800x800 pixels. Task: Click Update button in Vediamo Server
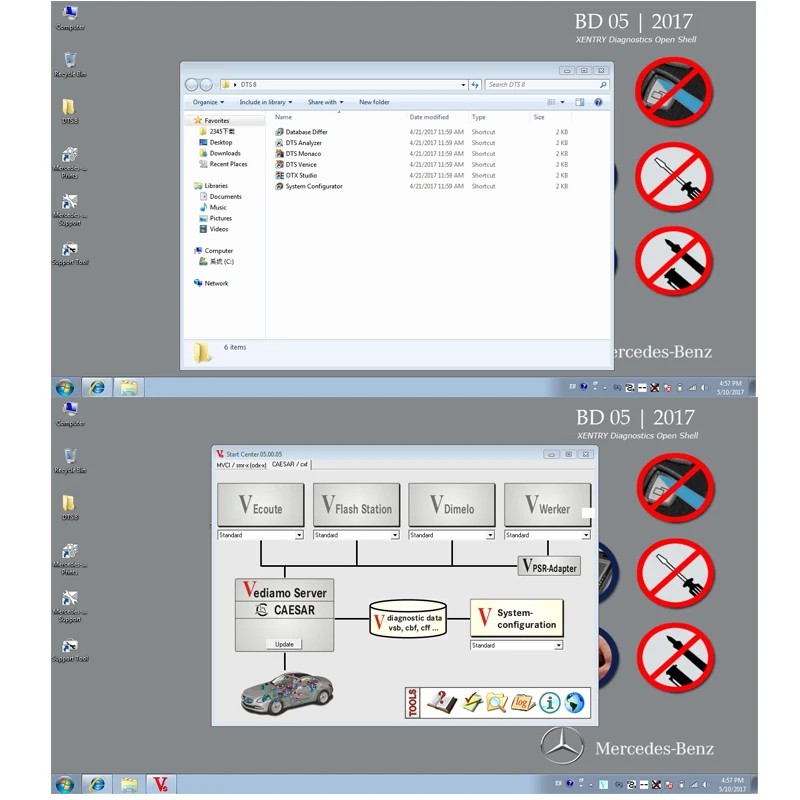(284, 644)
